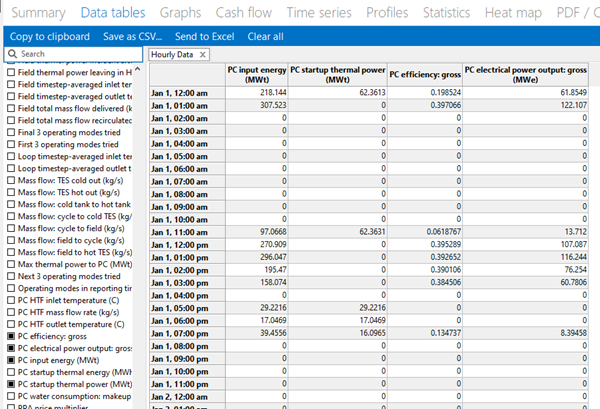Uncheck PC input energy (MWt) checkbox
The image size is (600, 409).
(11, 360)
